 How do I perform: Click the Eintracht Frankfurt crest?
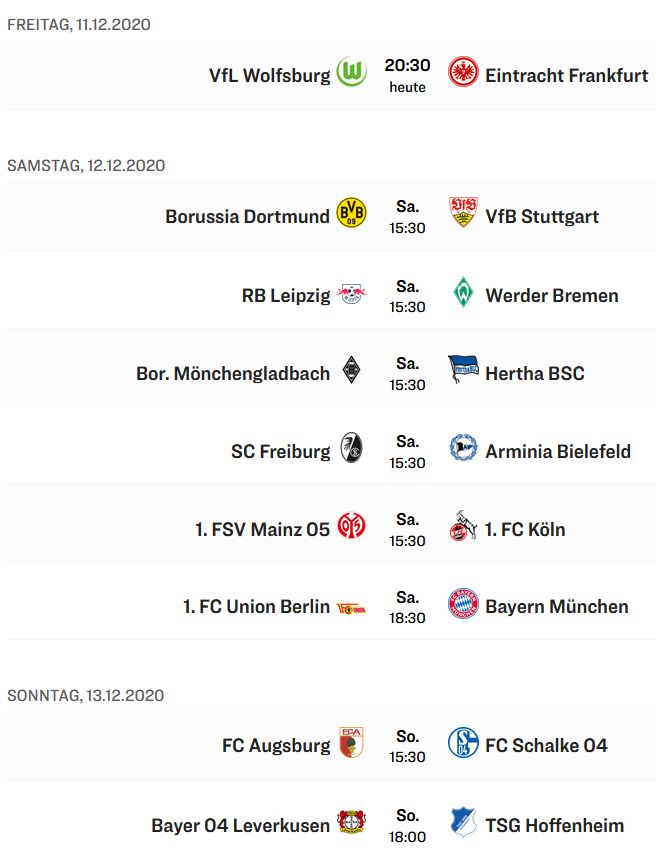pyautogui.click(x=463, y=73)
